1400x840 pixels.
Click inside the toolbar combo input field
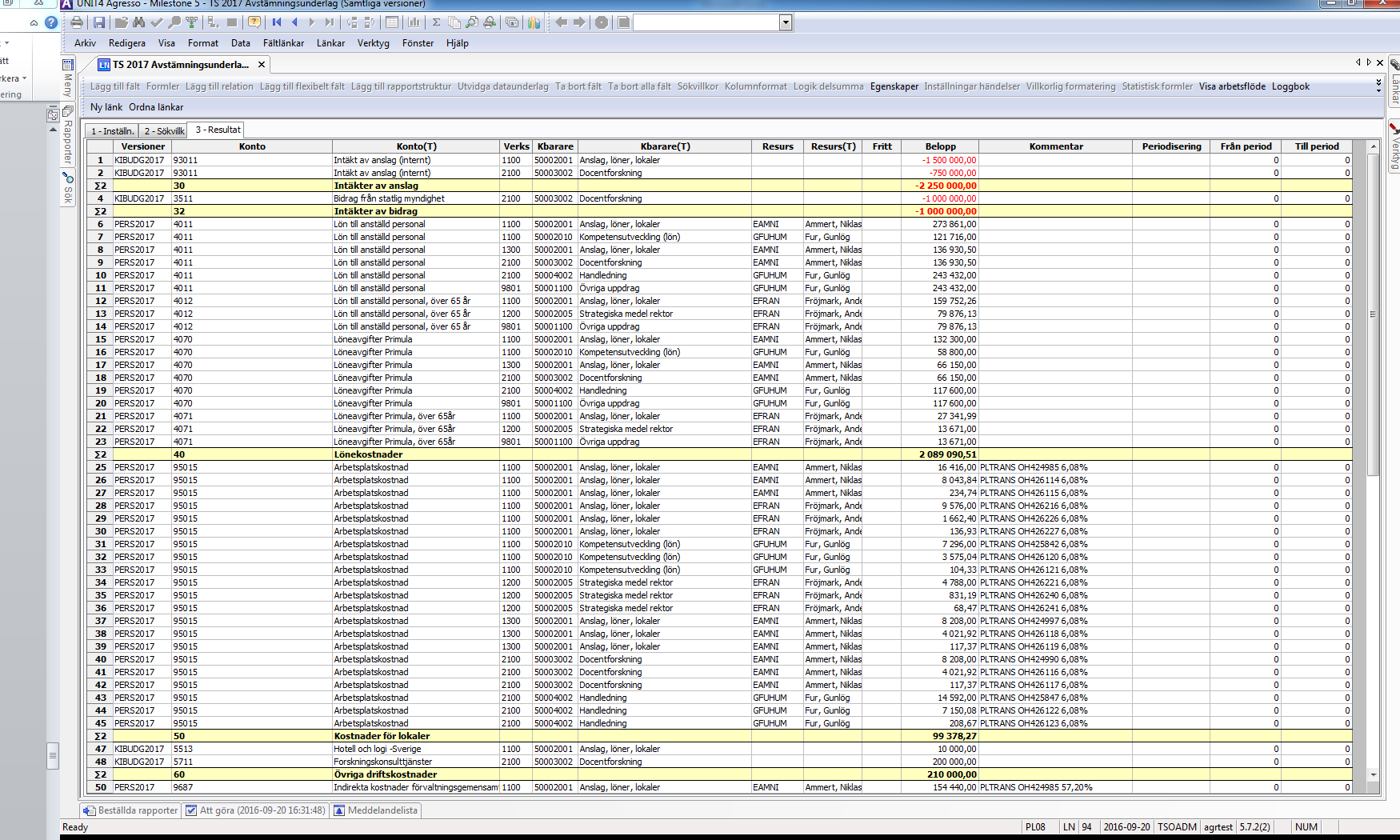[706, 22]
